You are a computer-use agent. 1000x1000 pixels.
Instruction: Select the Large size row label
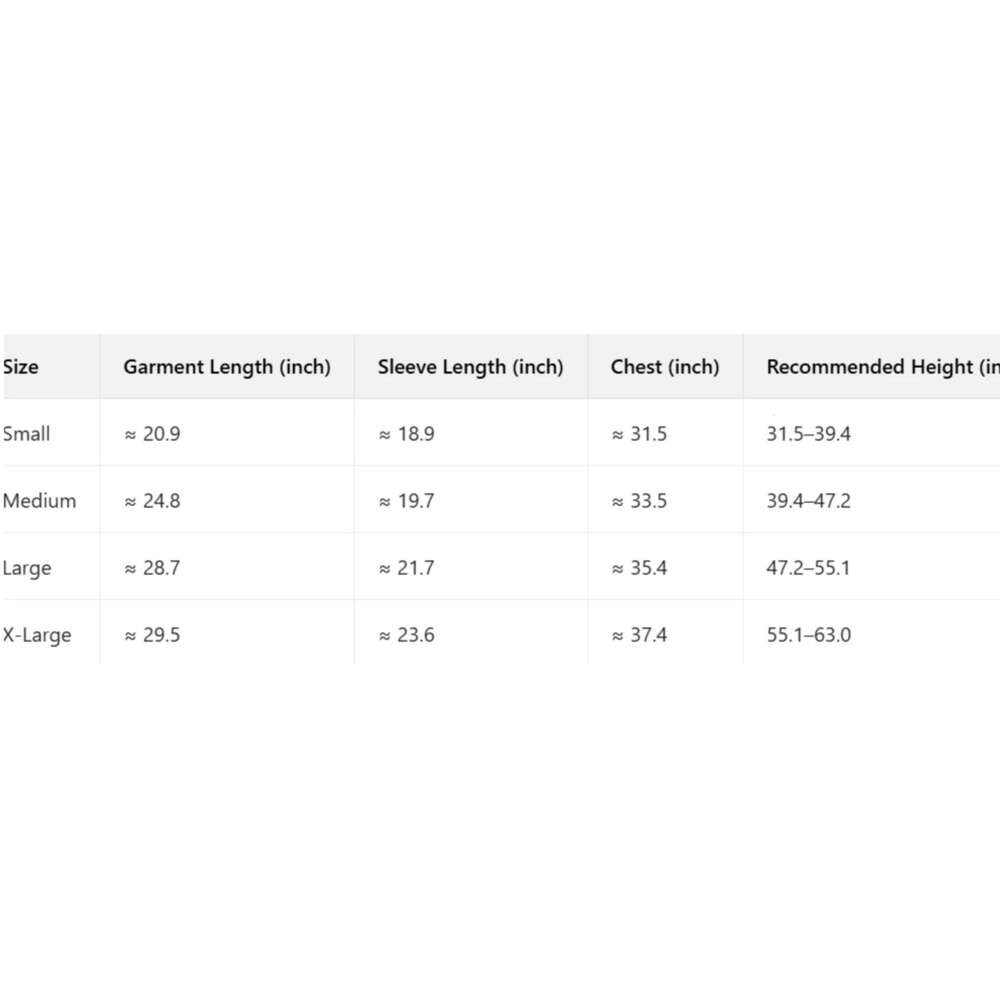pyautogui.click(x=27, y=568)
